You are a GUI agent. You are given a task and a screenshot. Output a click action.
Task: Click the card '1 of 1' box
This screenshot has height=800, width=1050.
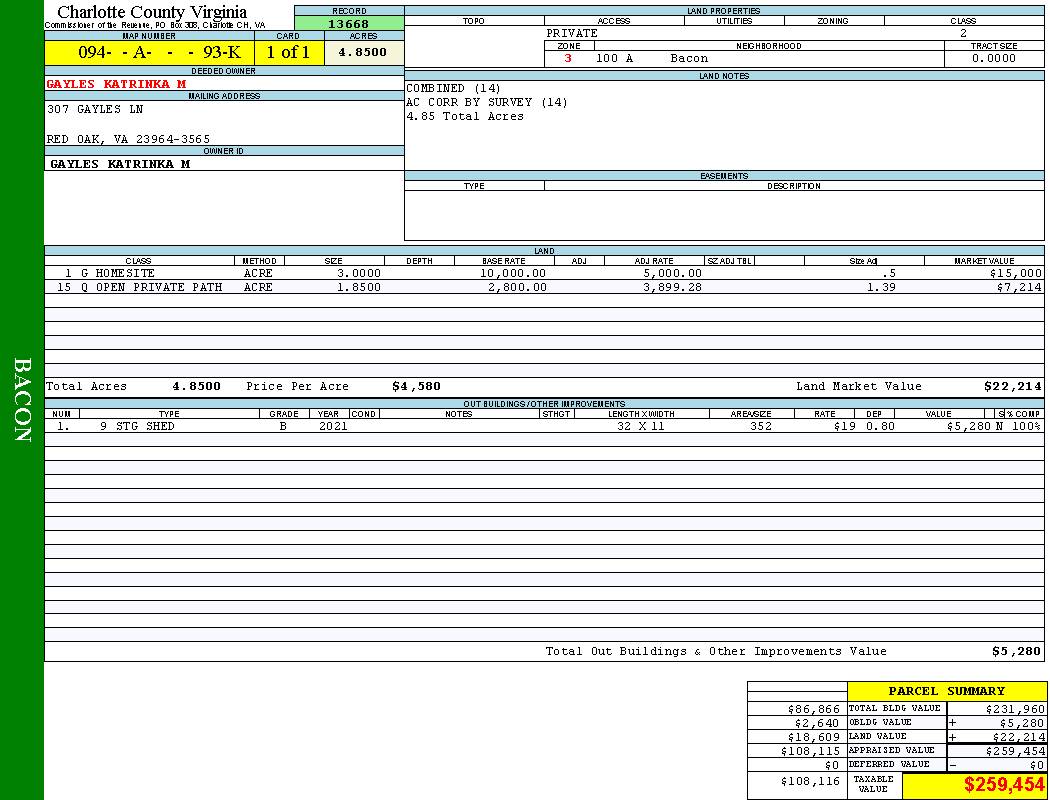(x=288, y=53)
